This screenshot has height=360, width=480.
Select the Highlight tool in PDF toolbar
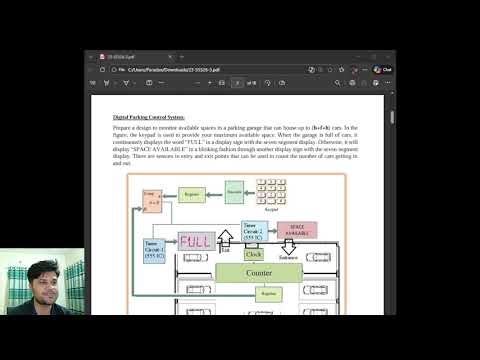click(106, 83)
